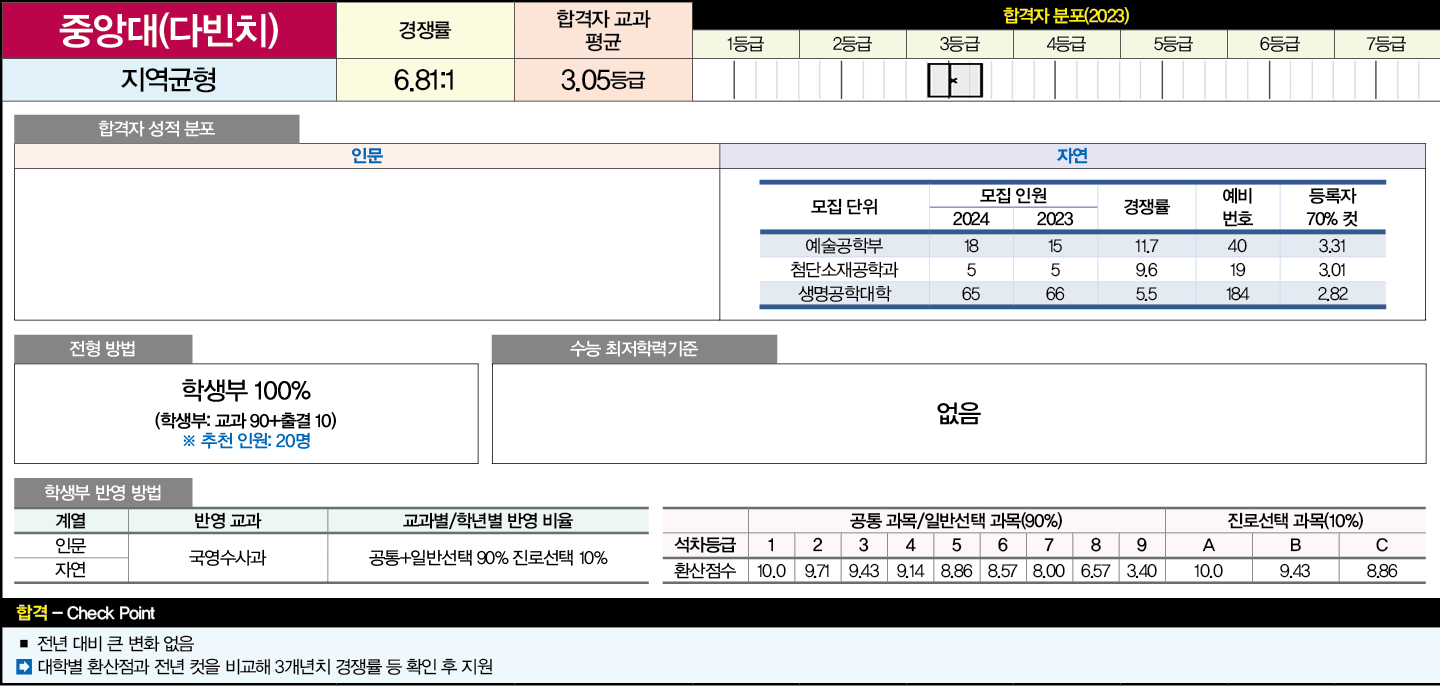Click the '합격자 분포(2023)' header bar

coord(1066,16)
